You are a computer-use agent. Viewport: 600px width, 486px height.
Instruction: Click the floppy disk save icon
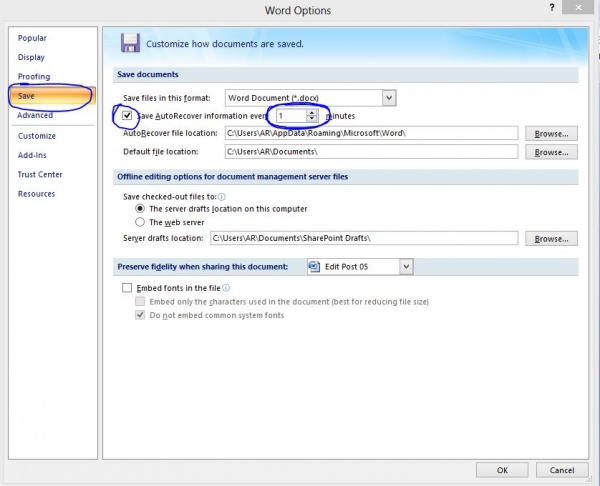(x=130, y=43)
